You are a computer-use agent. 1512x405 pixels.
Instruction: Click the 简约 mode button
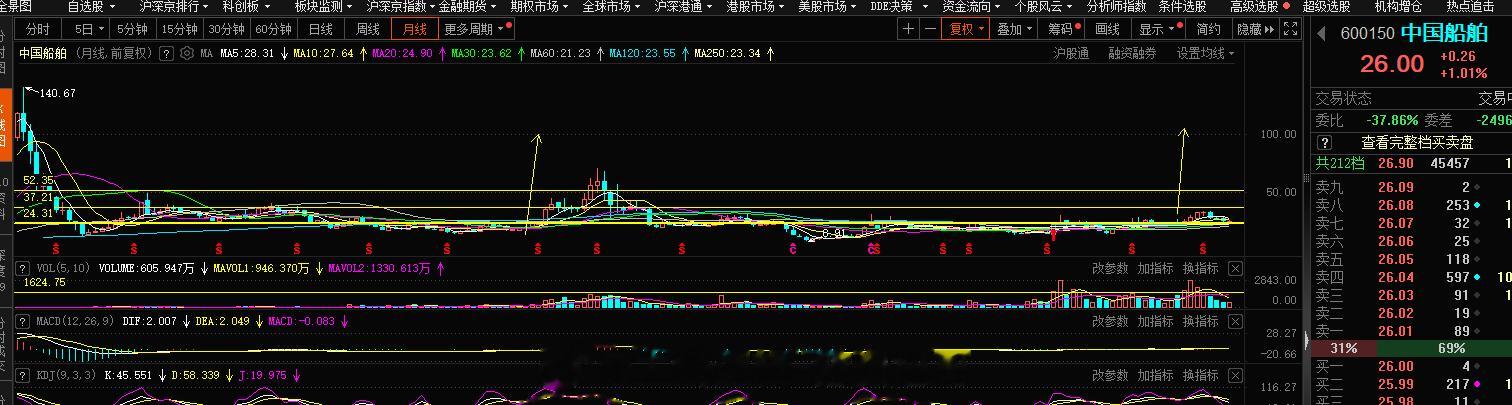(1208, 29)
